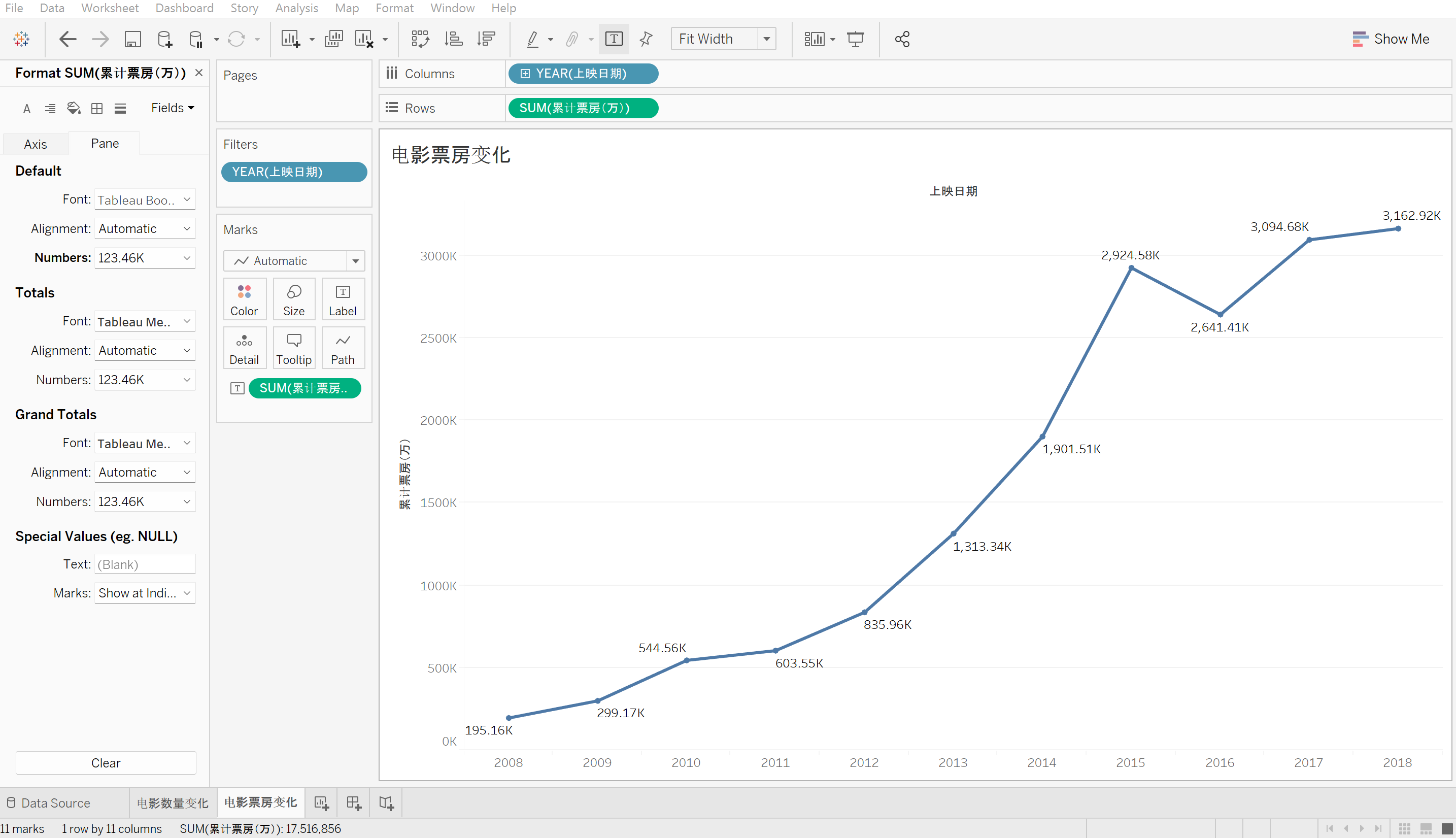Click the New Dashboard tab icon
Screen dimensions: 1456x838
coord(354,803)
